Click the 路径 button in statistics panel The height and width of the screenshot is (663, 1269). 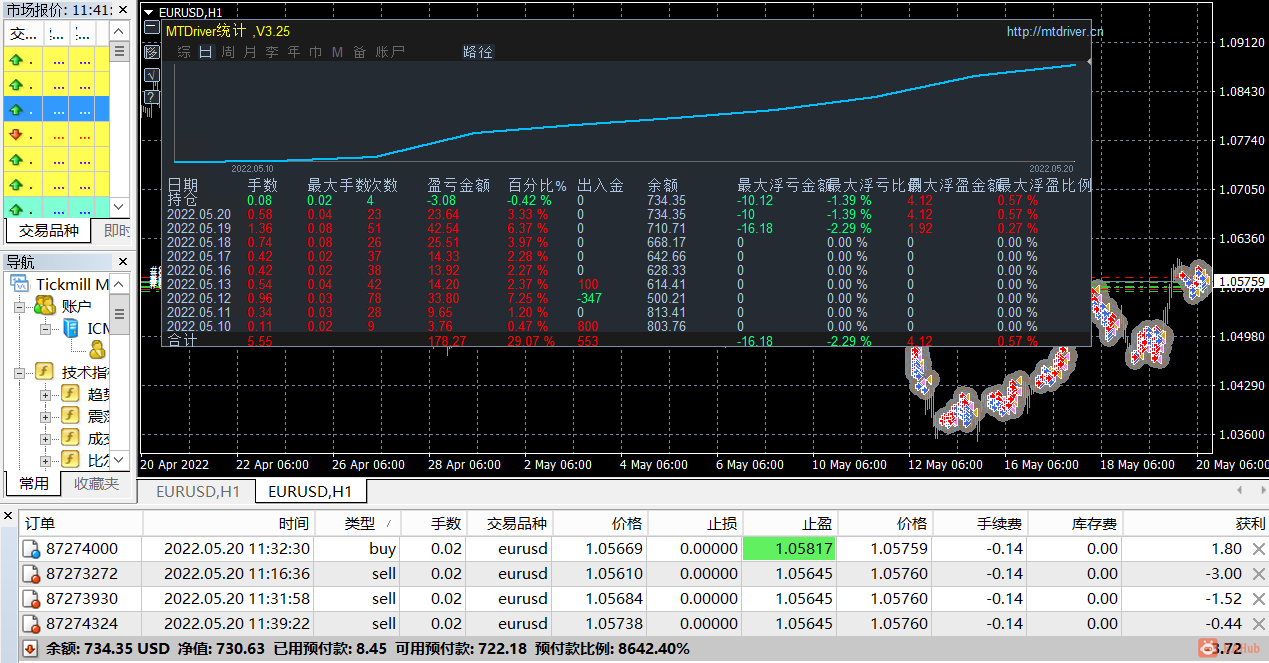478,52
